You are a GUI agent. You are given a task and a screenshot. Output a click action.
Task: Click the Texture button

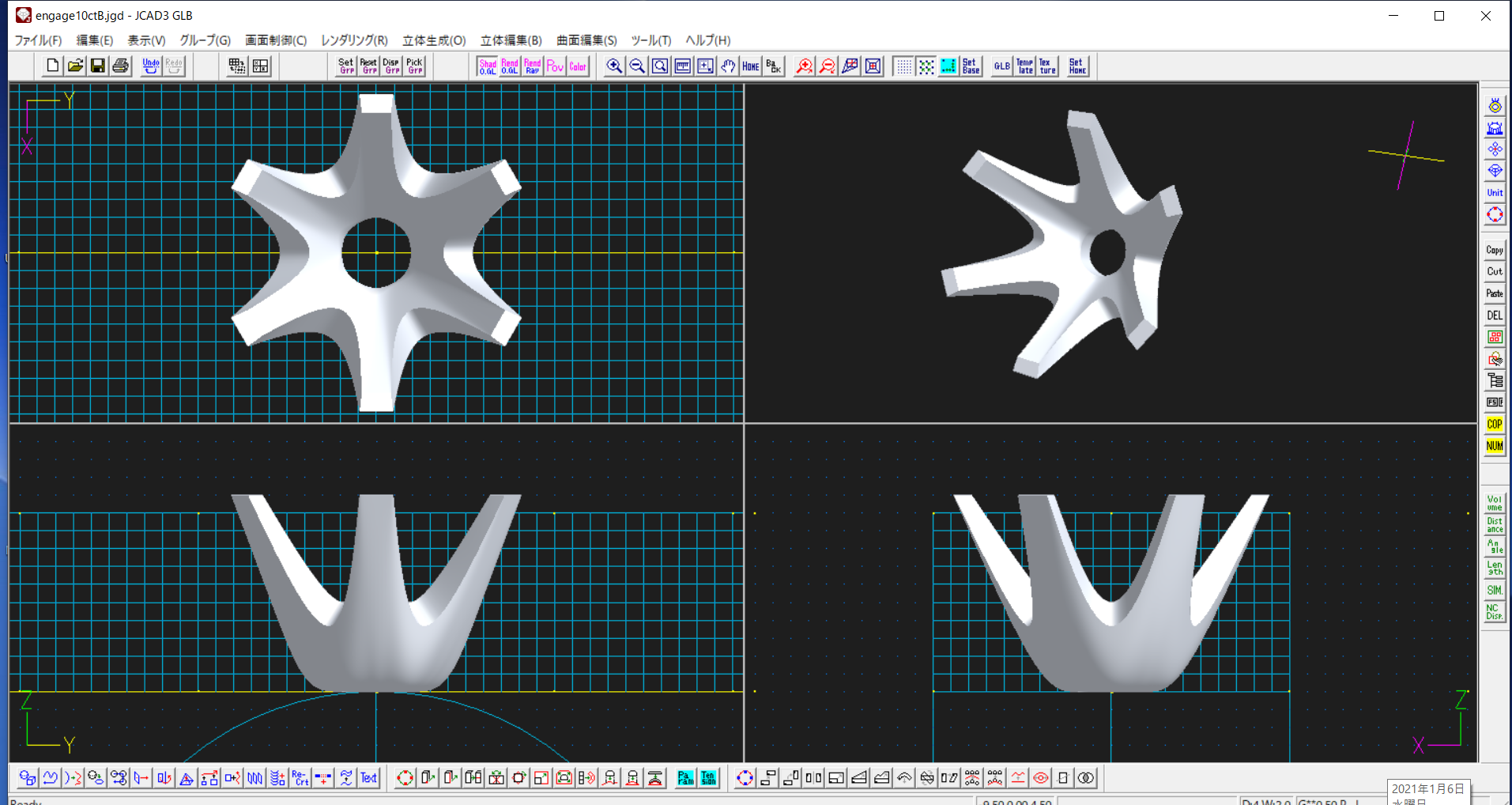pyautogui.click(x=1047, y=66)
